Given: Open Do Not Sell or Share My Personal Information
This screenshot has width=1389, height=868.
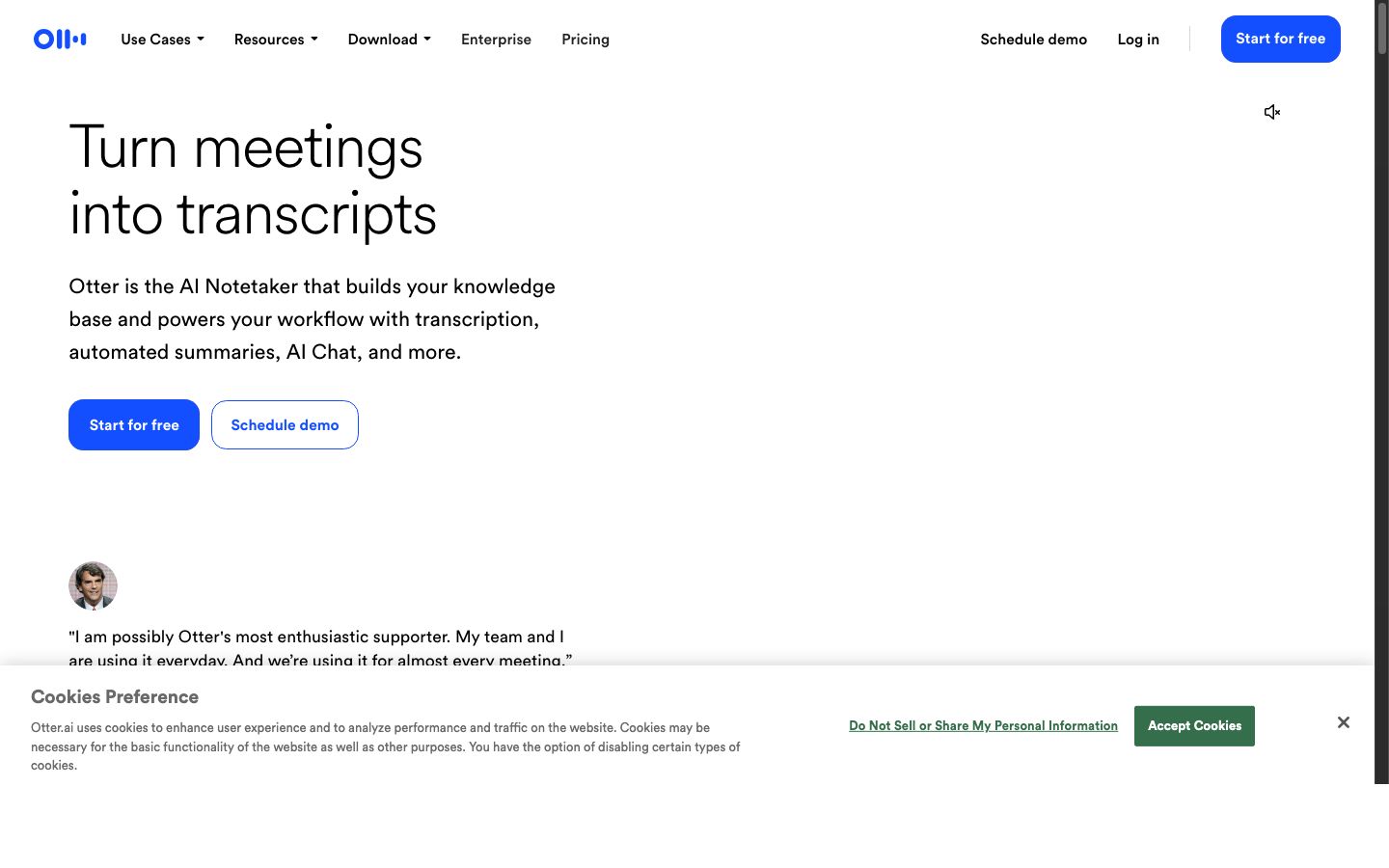Looking at the screenshot, I should [983, 725].
